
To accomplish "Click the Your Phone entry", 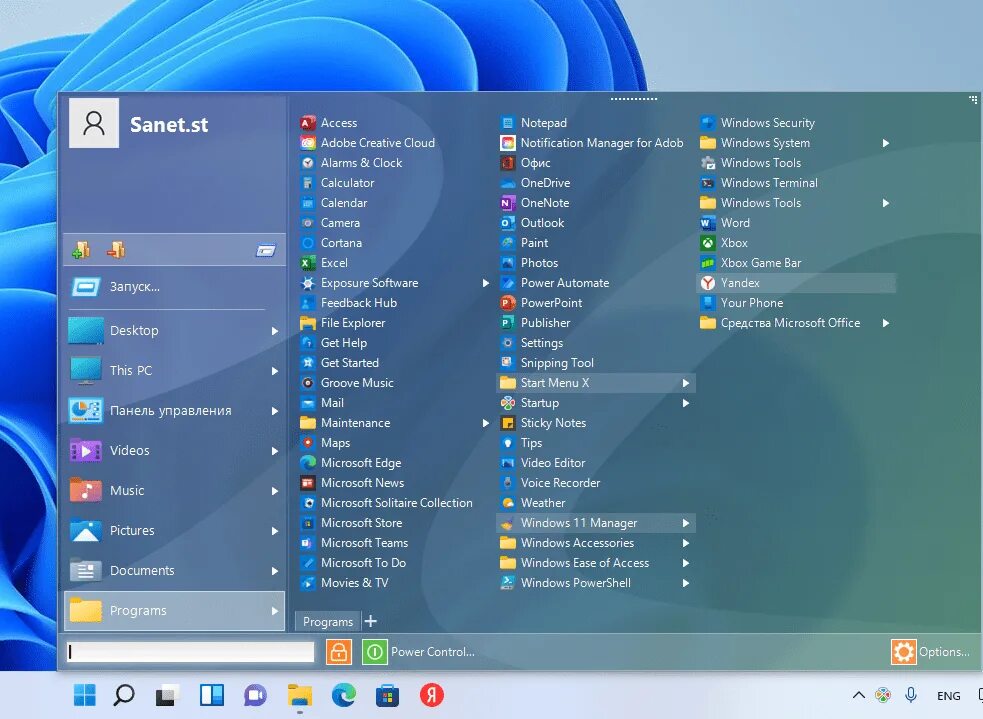I will tap(795, 303).
